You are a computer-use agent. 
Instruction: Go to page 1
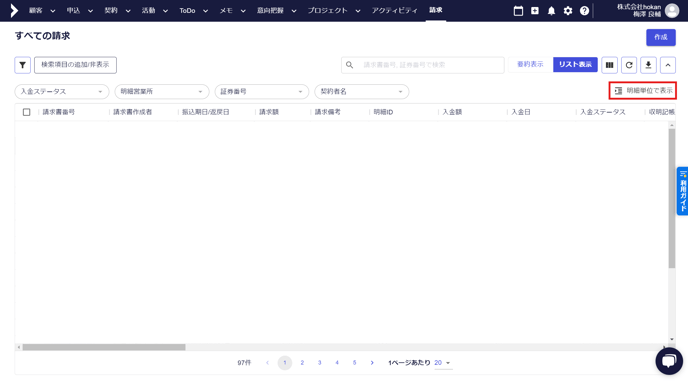tap(285, 363)
